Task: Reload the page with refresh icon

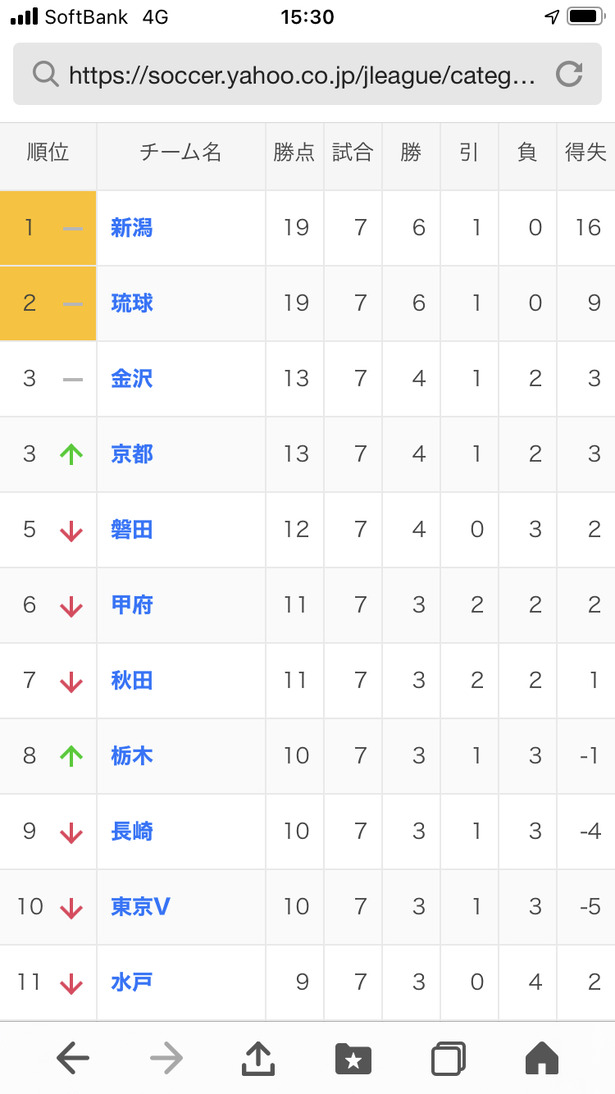Action: pos(569,73)
